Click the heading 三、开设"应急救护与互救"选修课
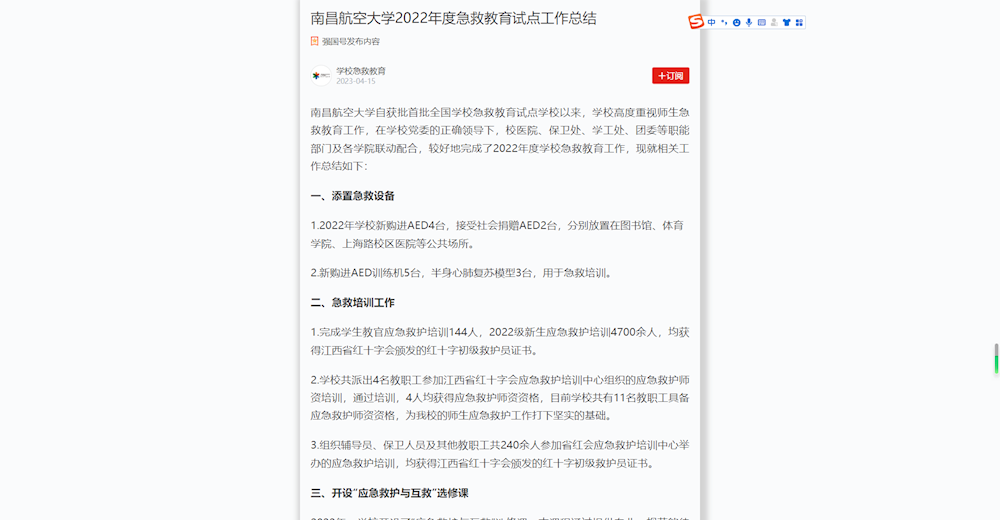Screen dimensions: 1000x520 [389, 493]
